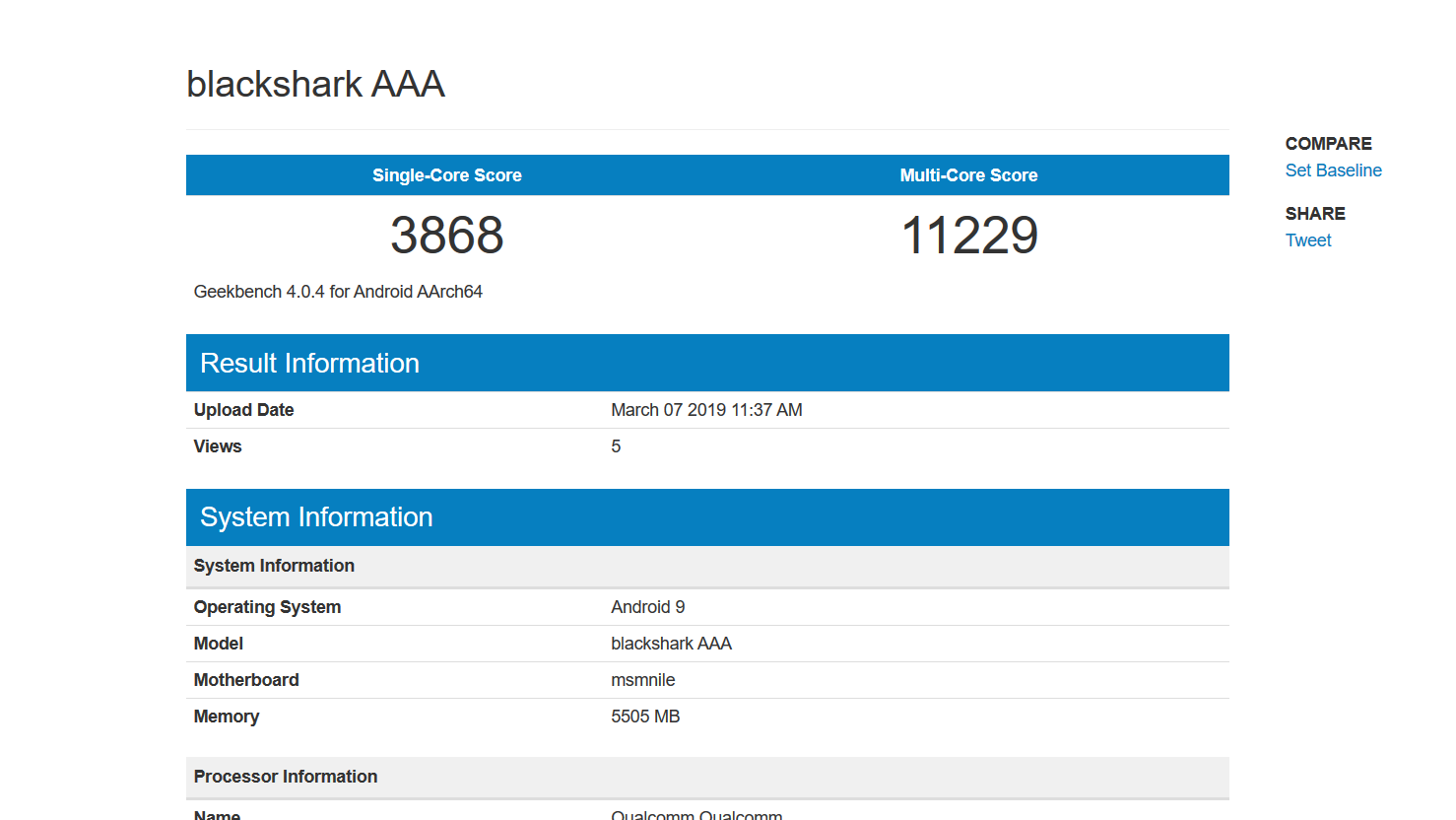
Task: Click the blue System Information section header
Action: [x=707, y=517]
